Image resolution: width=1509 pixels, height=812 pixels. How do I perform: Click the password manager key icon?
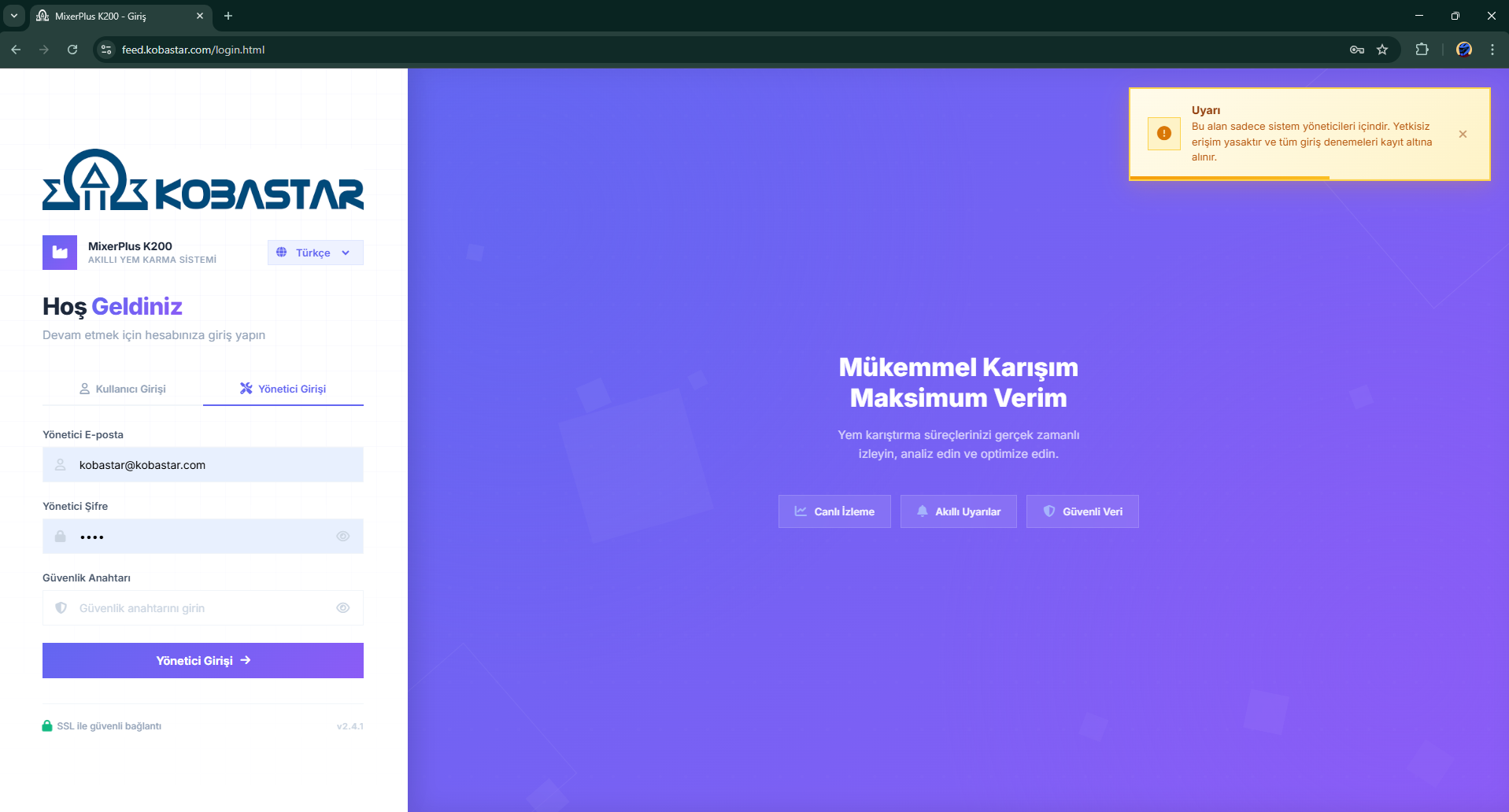click(x=1356, y=50)
